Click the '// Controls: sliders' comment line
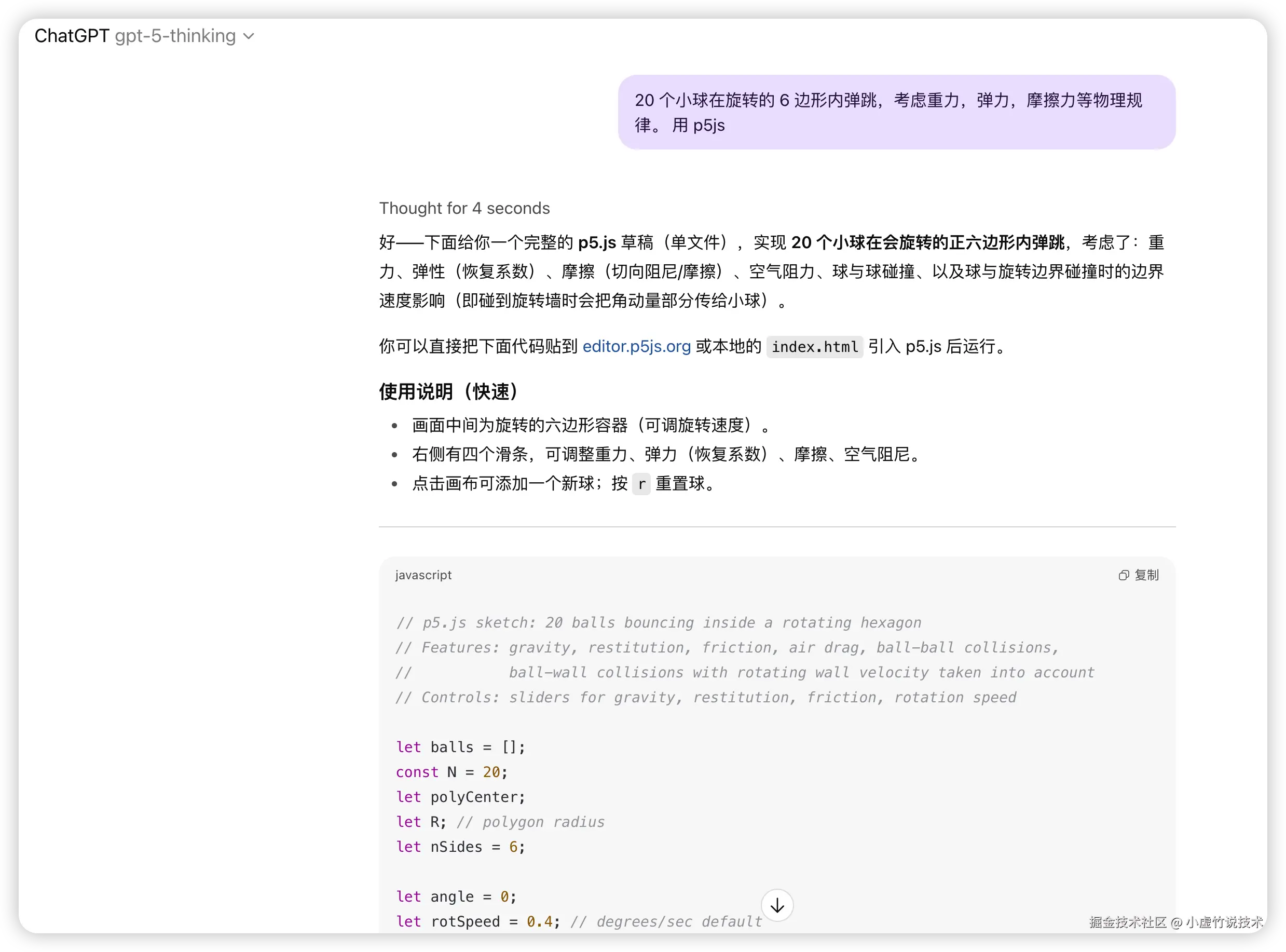 706,698
